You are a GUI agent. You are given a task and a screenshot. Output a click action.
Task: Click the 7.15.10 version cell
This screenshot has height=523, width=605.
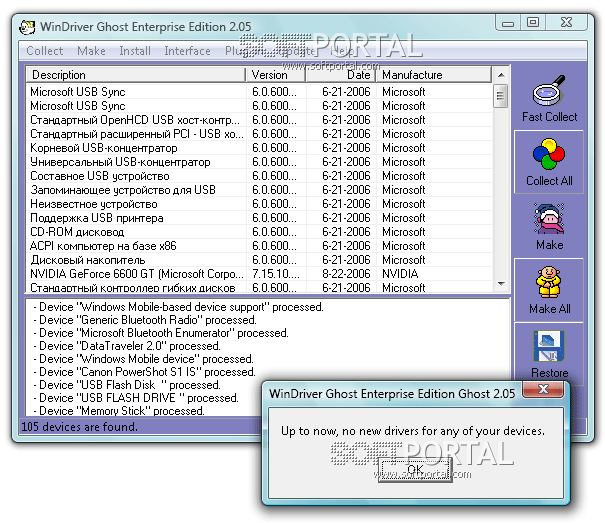click(276, 274)
